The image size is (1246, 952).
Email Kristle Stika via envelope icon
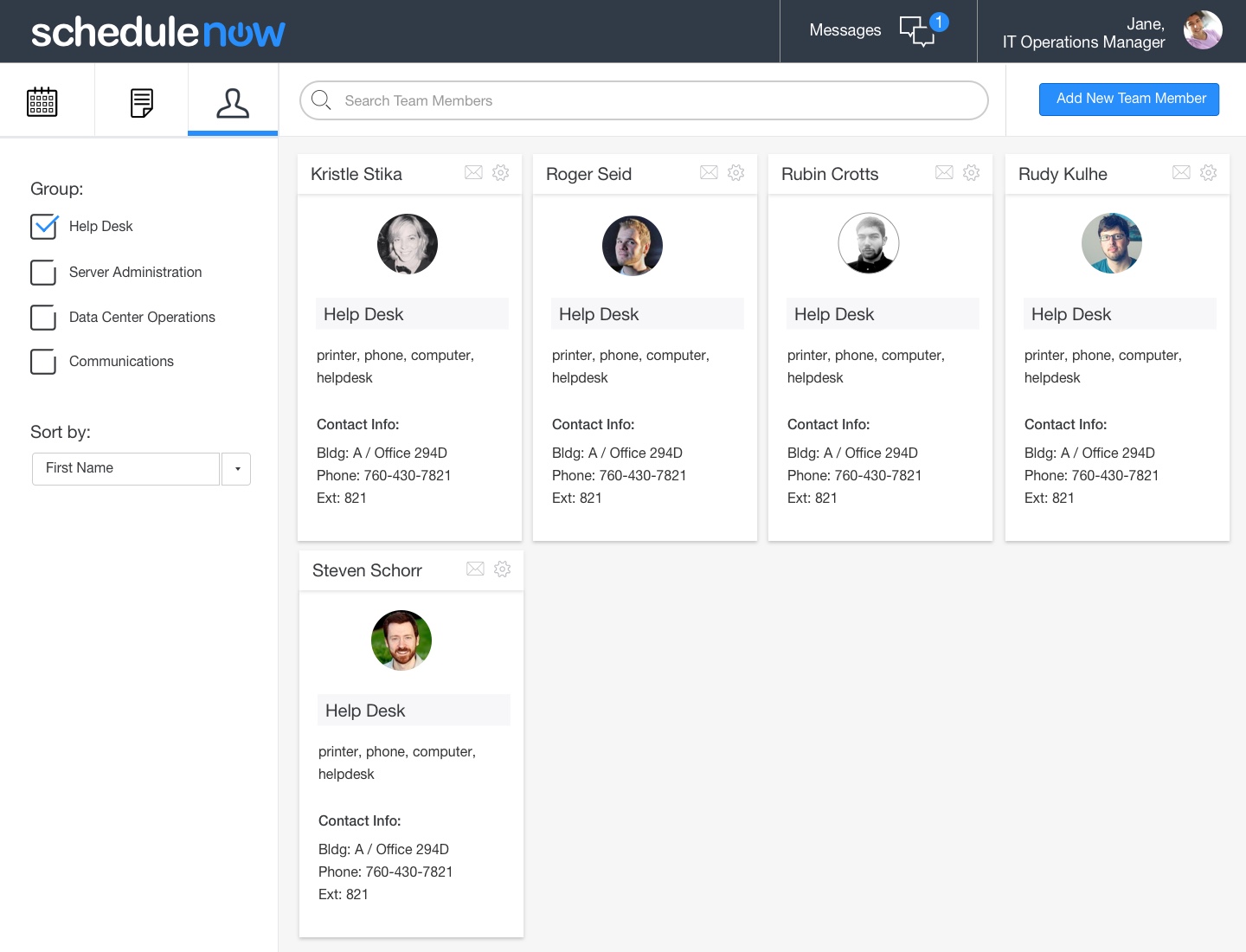473,172
